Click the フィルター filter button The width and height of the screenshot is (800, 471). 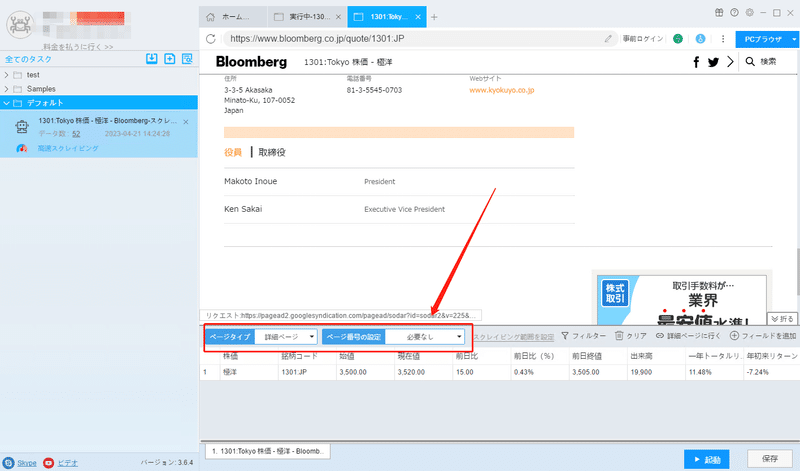(583, 336)
